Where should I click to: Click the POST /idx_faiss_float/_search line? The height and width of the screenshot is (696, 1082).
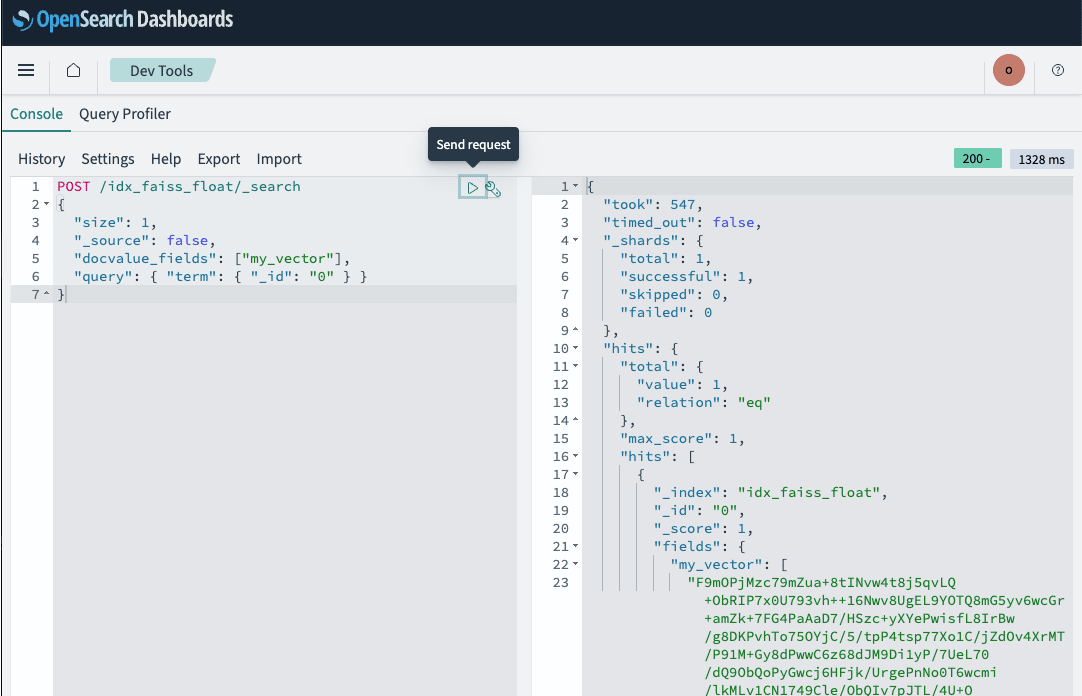[x=179, y=186]
